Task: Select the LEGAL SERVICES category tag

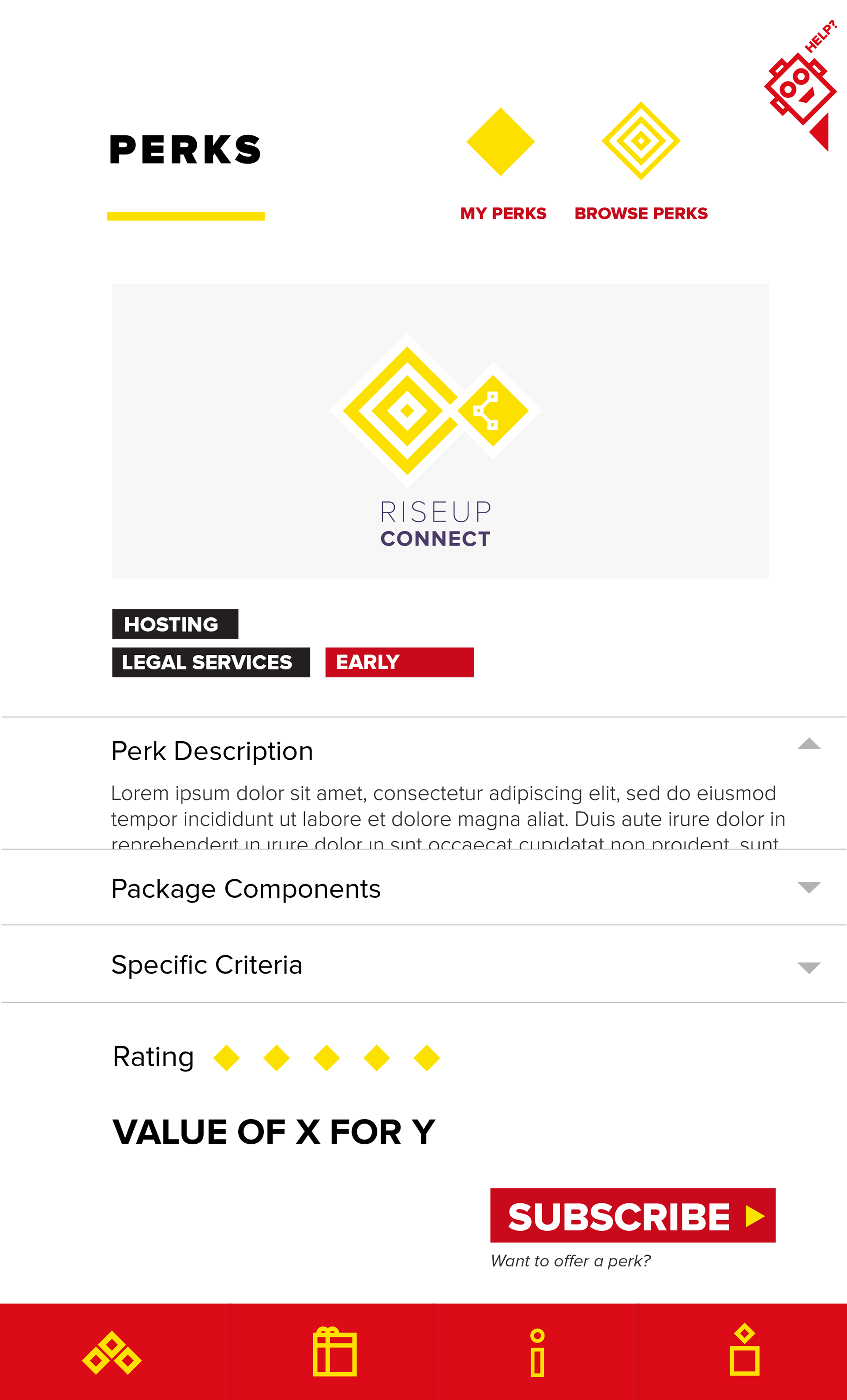Action: pyautogui.click(x=211, y=662)
